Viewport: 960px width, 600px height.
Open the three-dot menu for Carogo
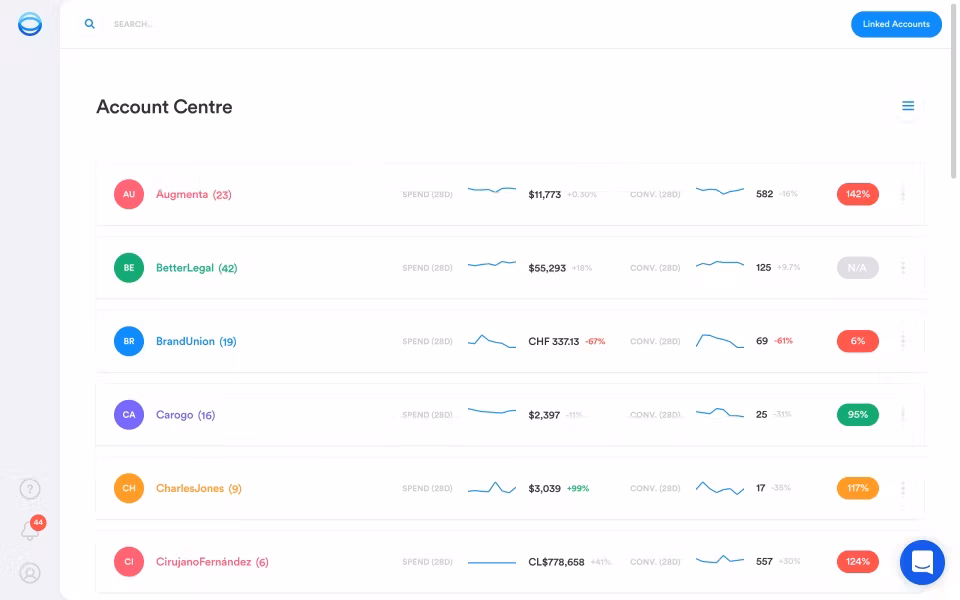[903, 414]
